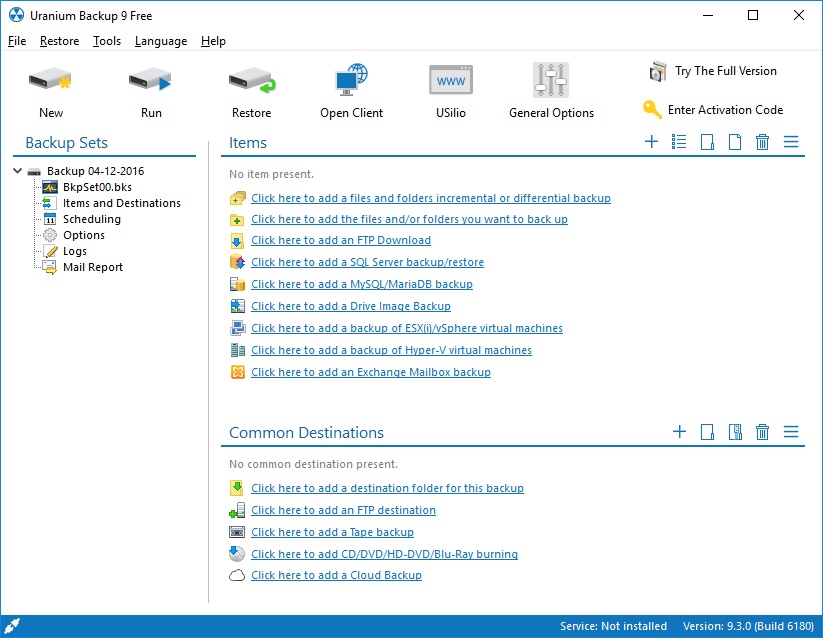Create a new backup set
Viewport: 823px width, 638px height.
click(x=50, y=87)
